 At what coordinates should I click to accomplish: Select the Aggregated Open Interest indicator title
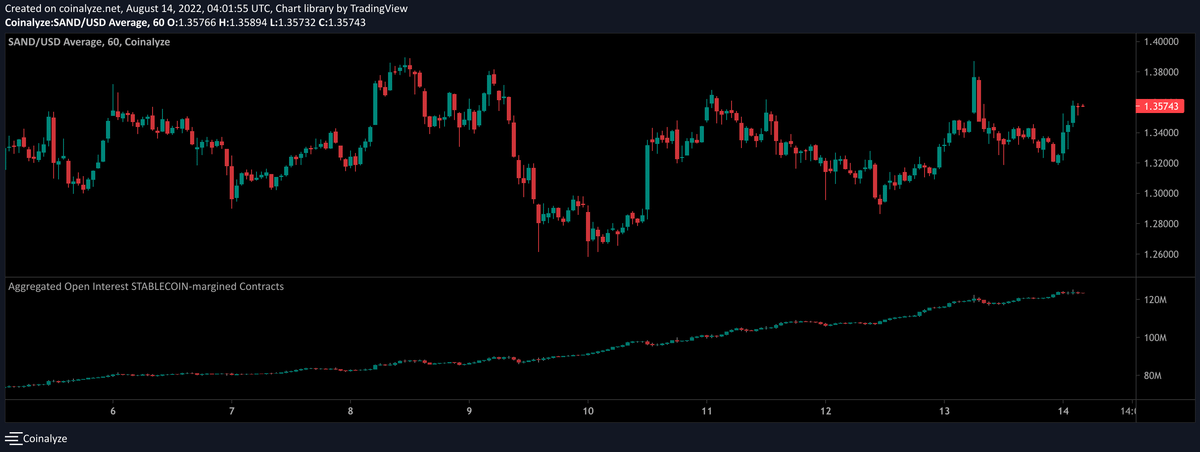point(146,286)
